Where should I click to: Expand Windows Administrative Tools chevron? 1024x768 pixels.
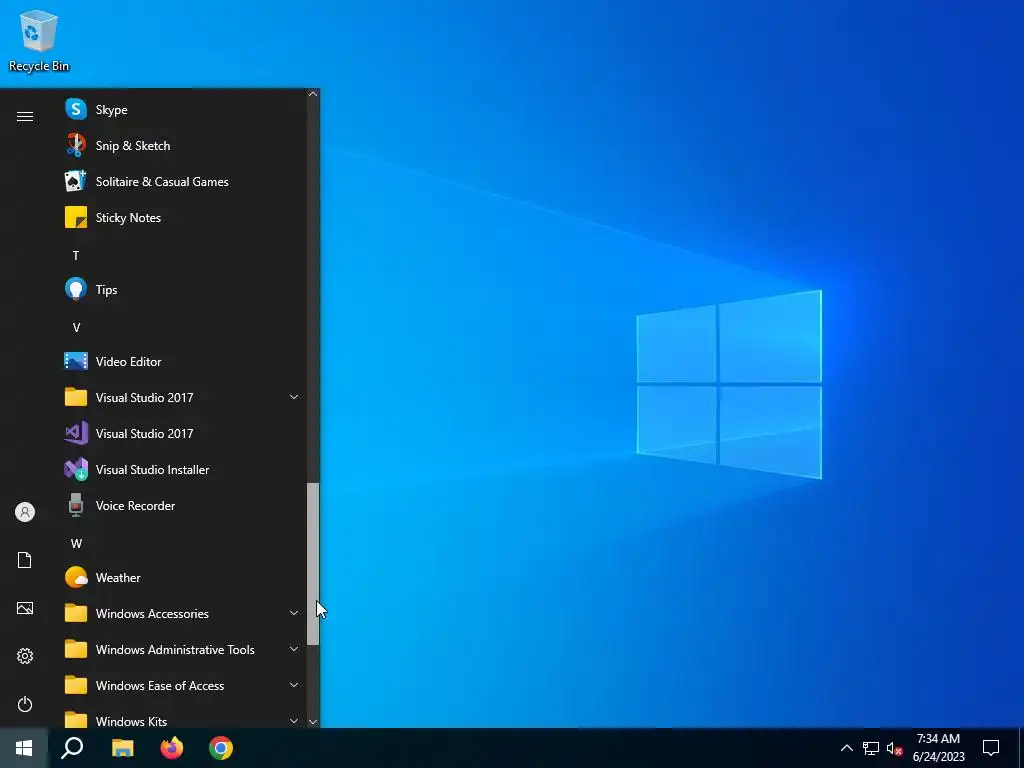294,649
